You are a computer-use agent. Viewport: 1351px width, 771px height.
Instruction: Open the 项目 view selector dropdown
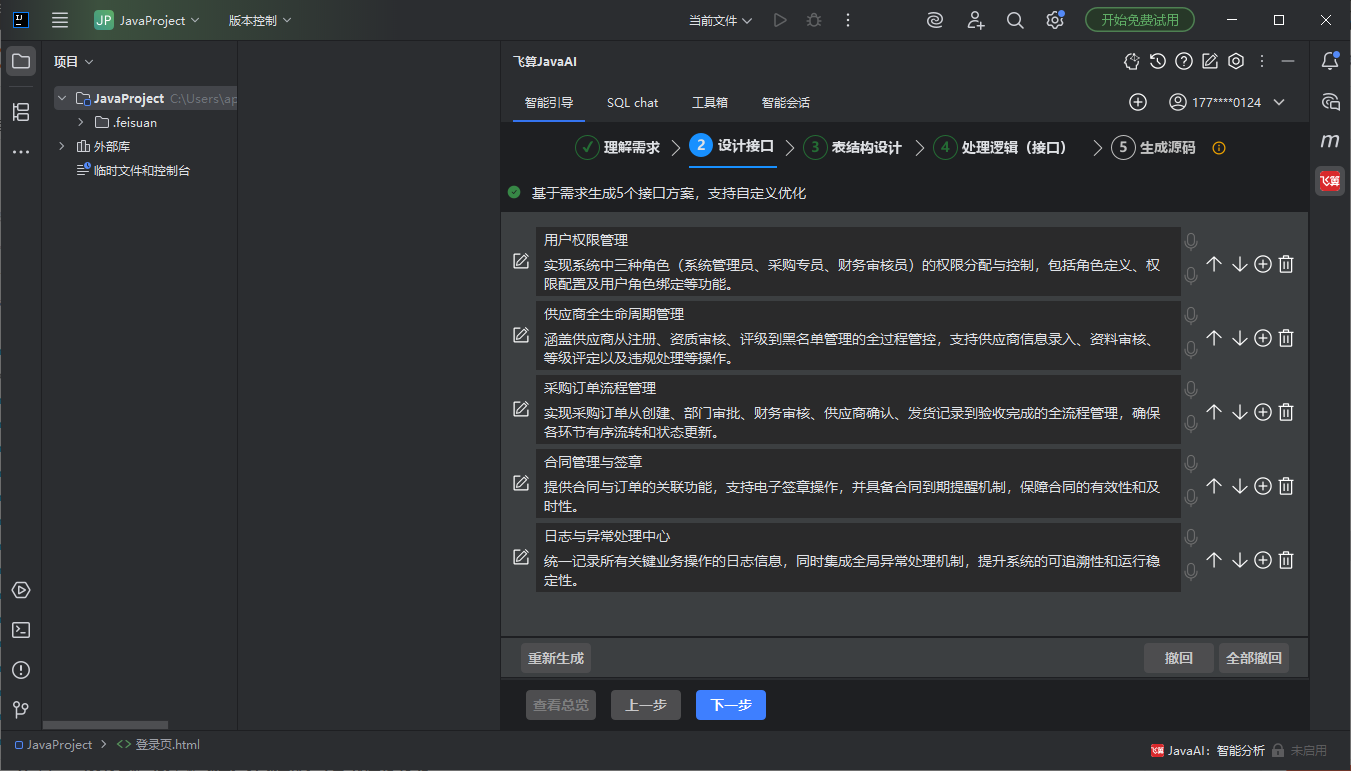click(74, 61)
